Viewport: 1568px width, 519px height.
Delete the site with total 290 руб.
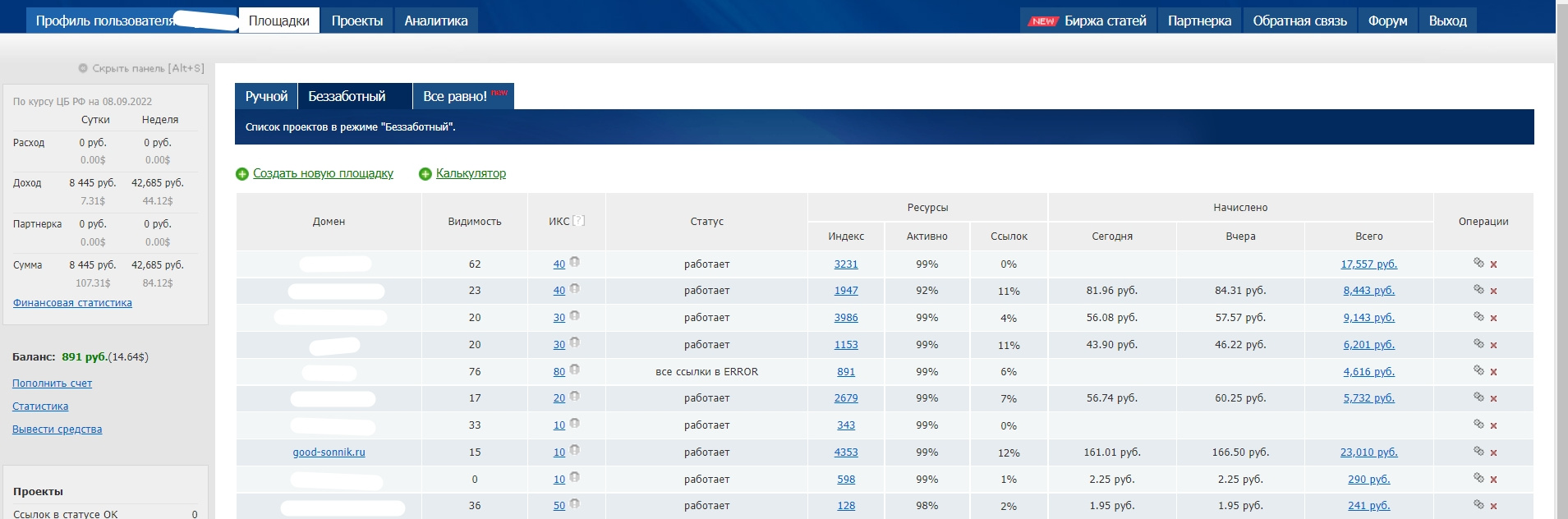1493,480
